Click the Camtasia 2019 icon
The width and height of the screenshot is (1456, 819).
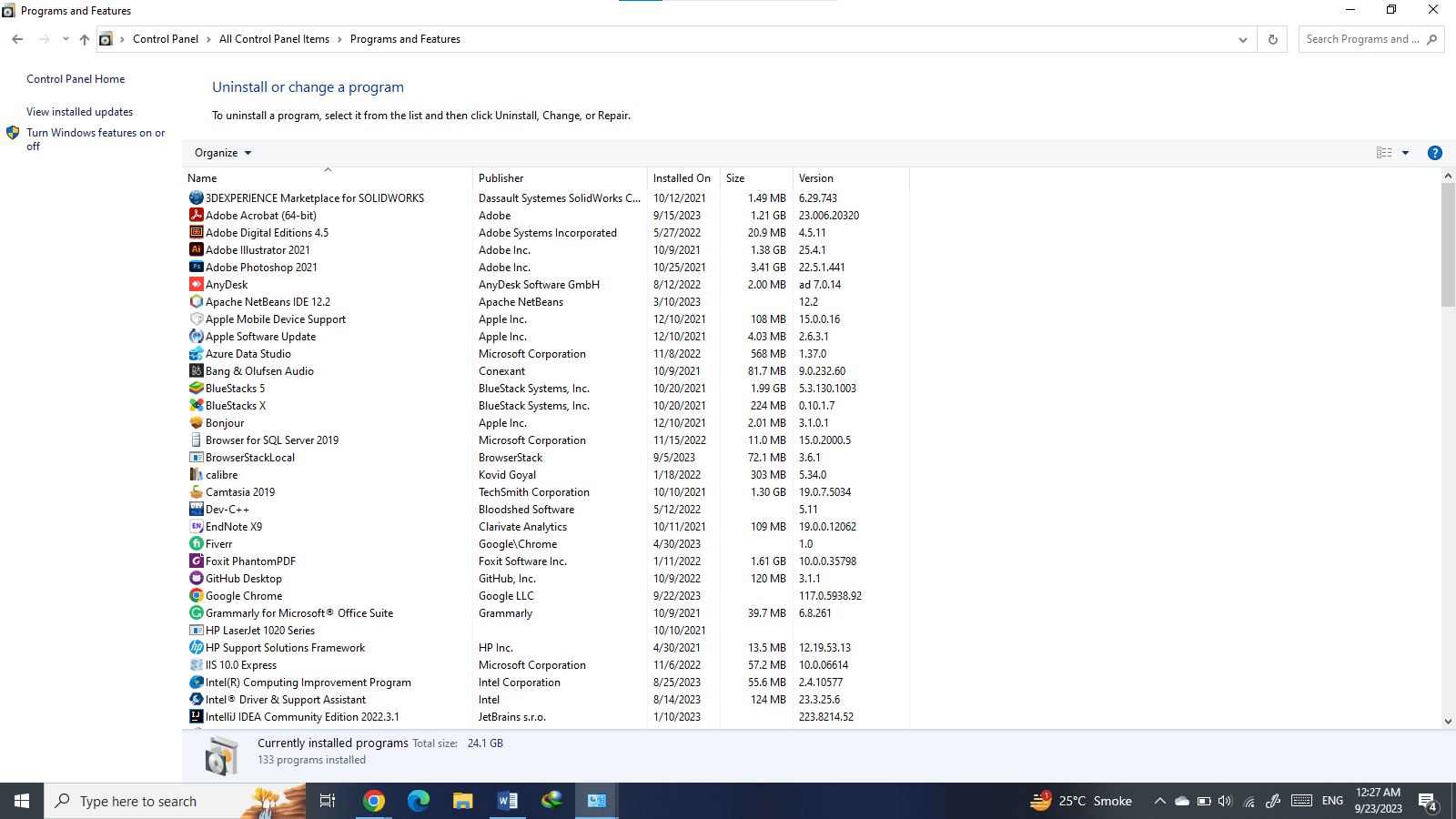(196, 491)
